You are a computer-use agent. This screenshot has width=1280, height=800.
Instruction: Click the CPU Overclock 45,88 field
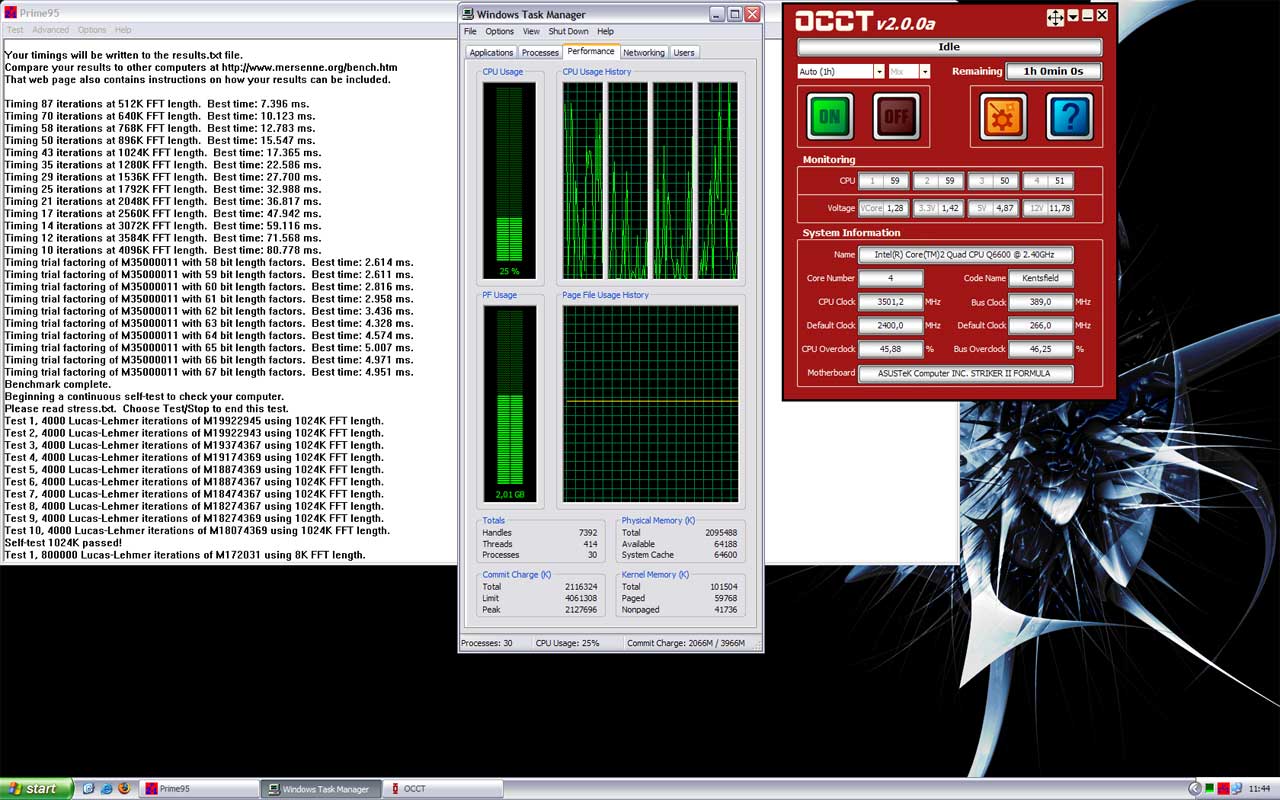[890, 349]
